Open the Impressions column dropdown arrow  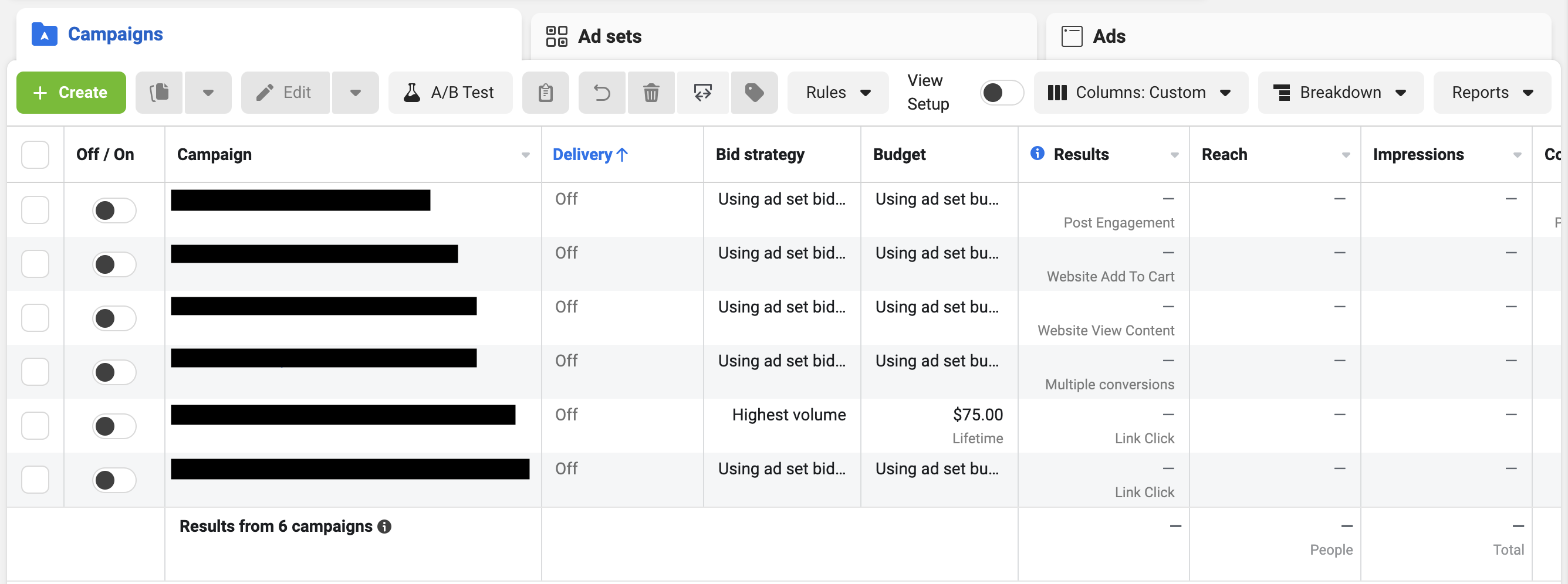point(1517,155)
